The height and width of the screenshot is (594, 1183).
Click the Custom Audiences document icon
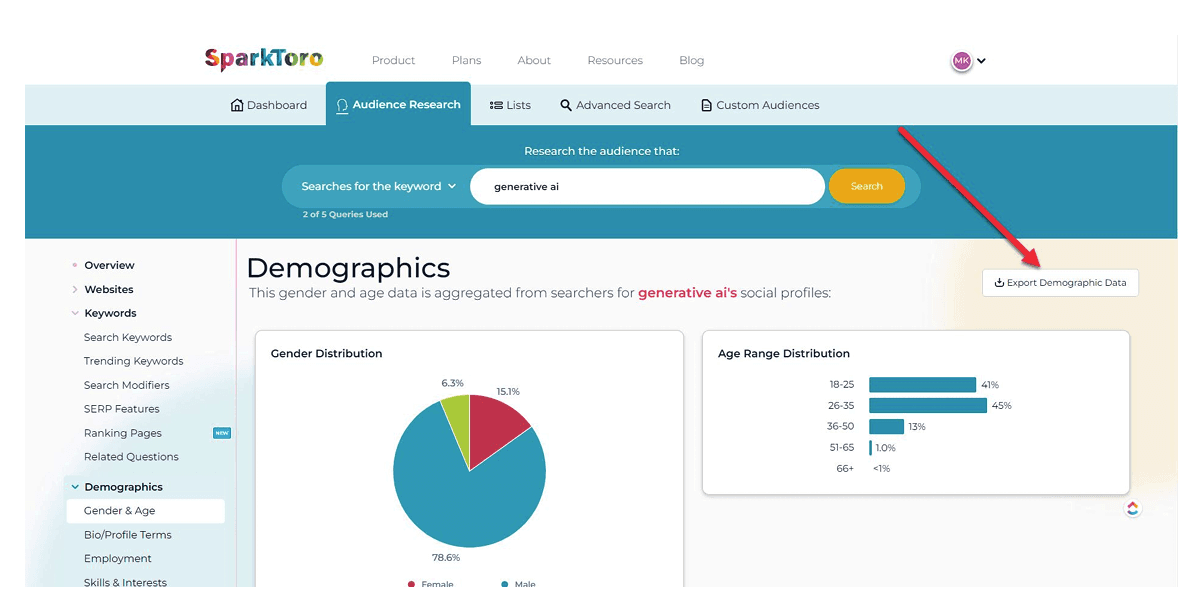706,105
